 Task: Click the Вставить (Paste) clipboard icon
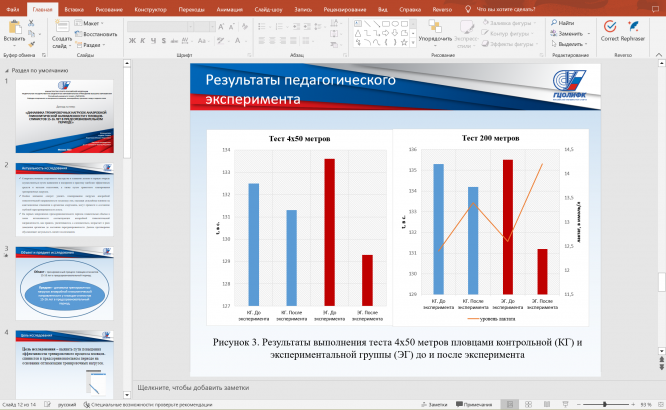[14, 28]
